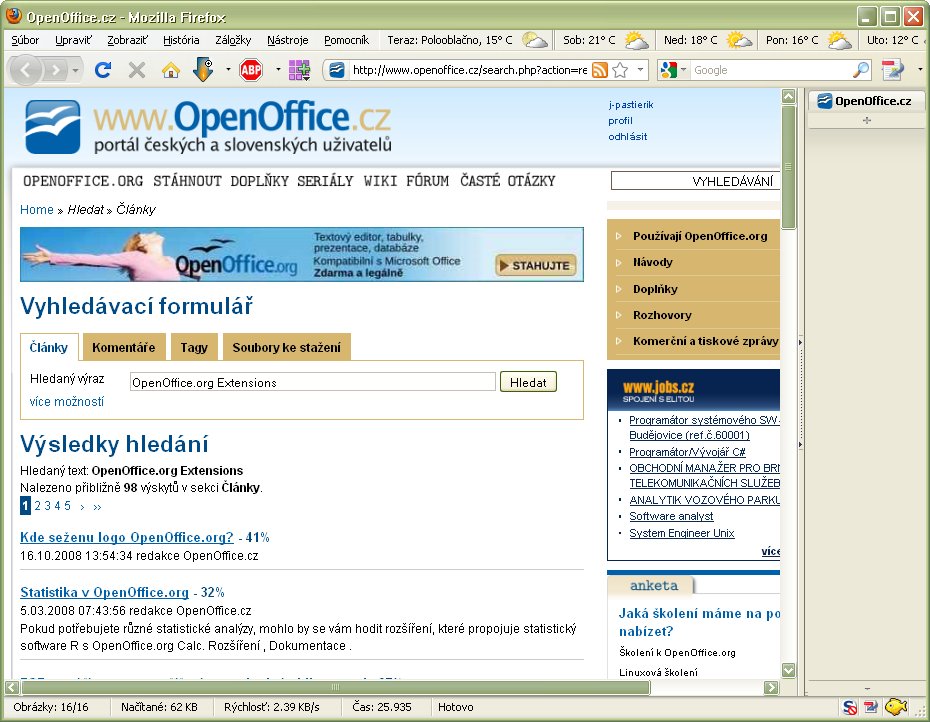Click the next results page arrow
This screenshot has width=930, height=722.
[82, 507]
